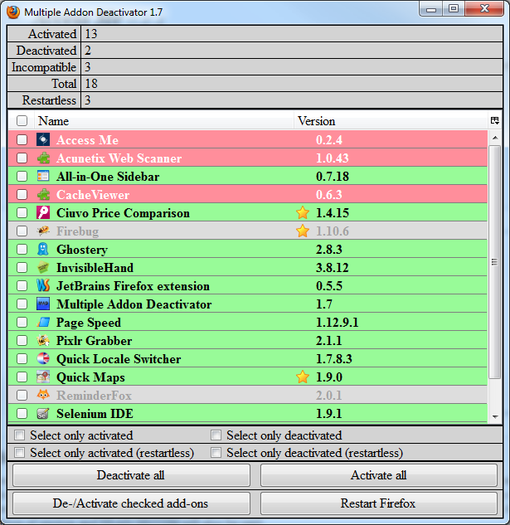
Task: Check the box for All-in-One Sidebar
Action: (x=22, y=176)
